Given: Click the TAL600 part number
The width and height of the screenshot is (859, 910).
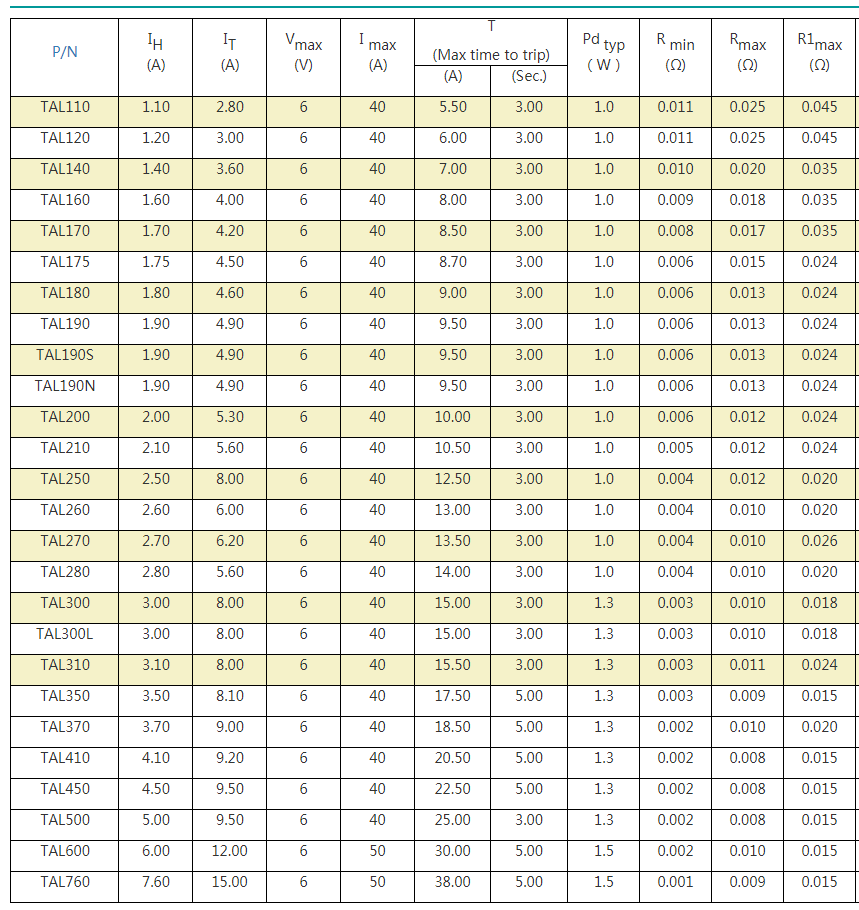Looking at the screenshot, I should click(x=65, y=851).
